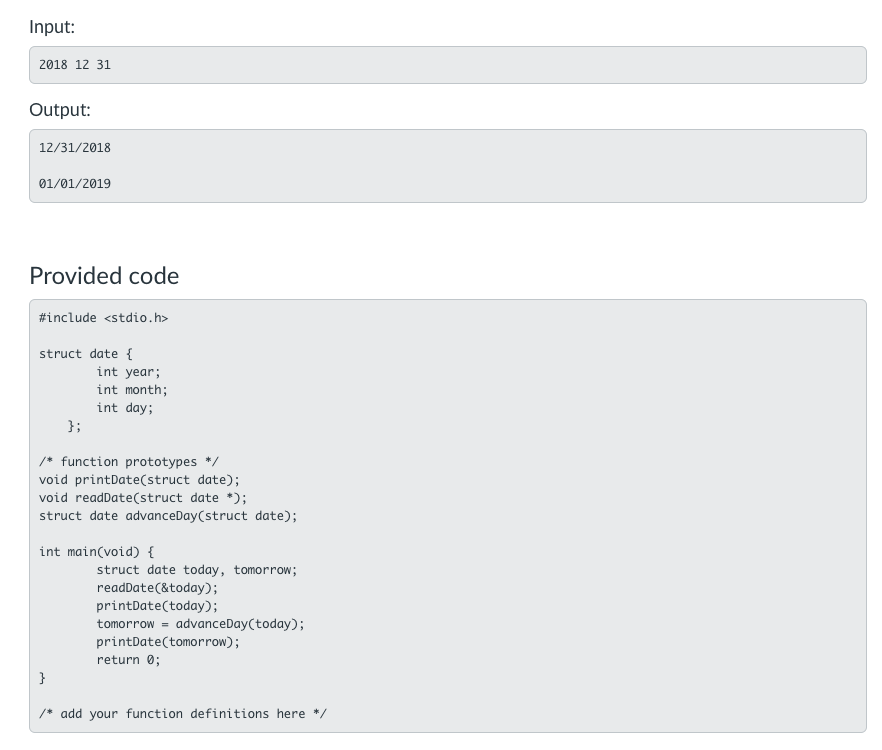882x750 pixels.
Task: Place cursor on int month; line
Action: coord(132,390)
